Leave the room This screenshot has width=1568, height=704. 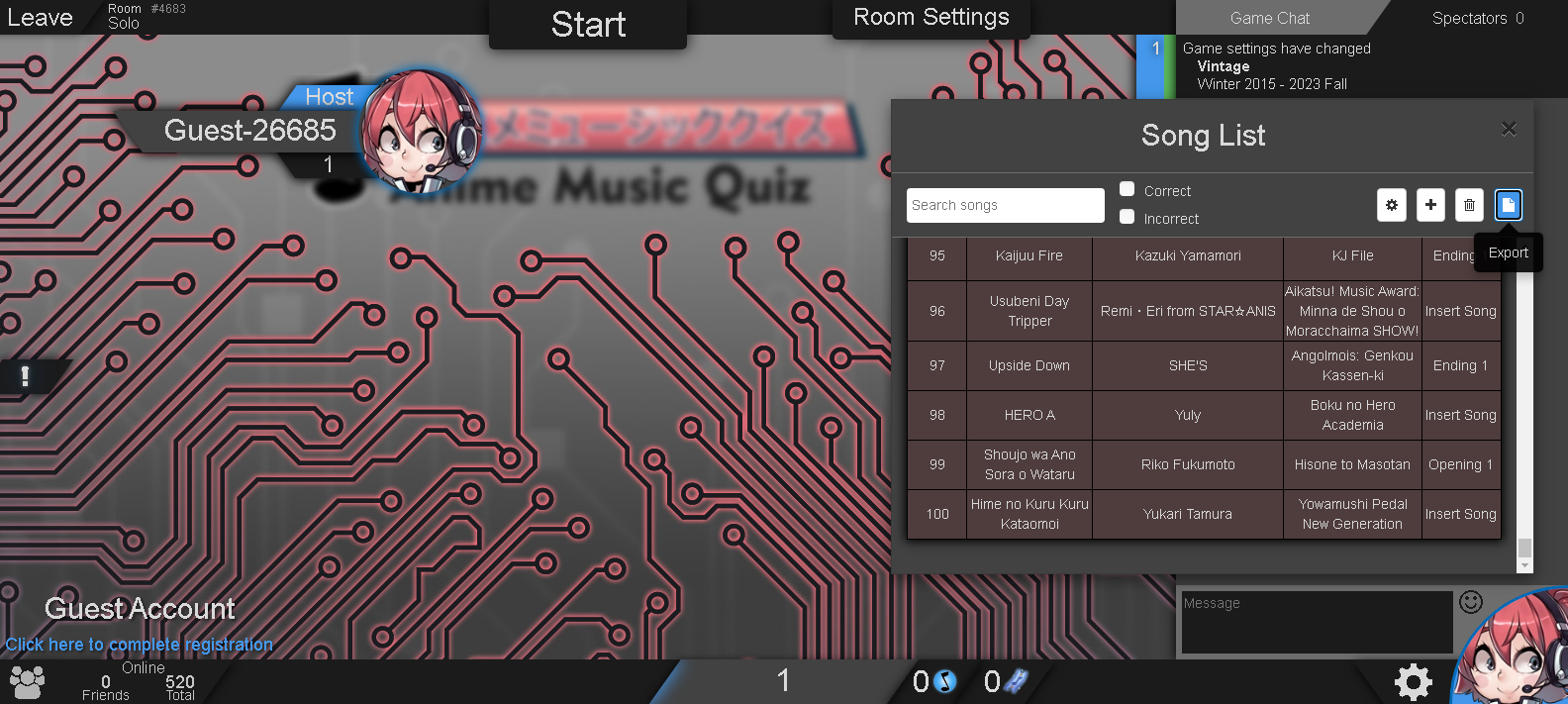[x=40, y=18]
